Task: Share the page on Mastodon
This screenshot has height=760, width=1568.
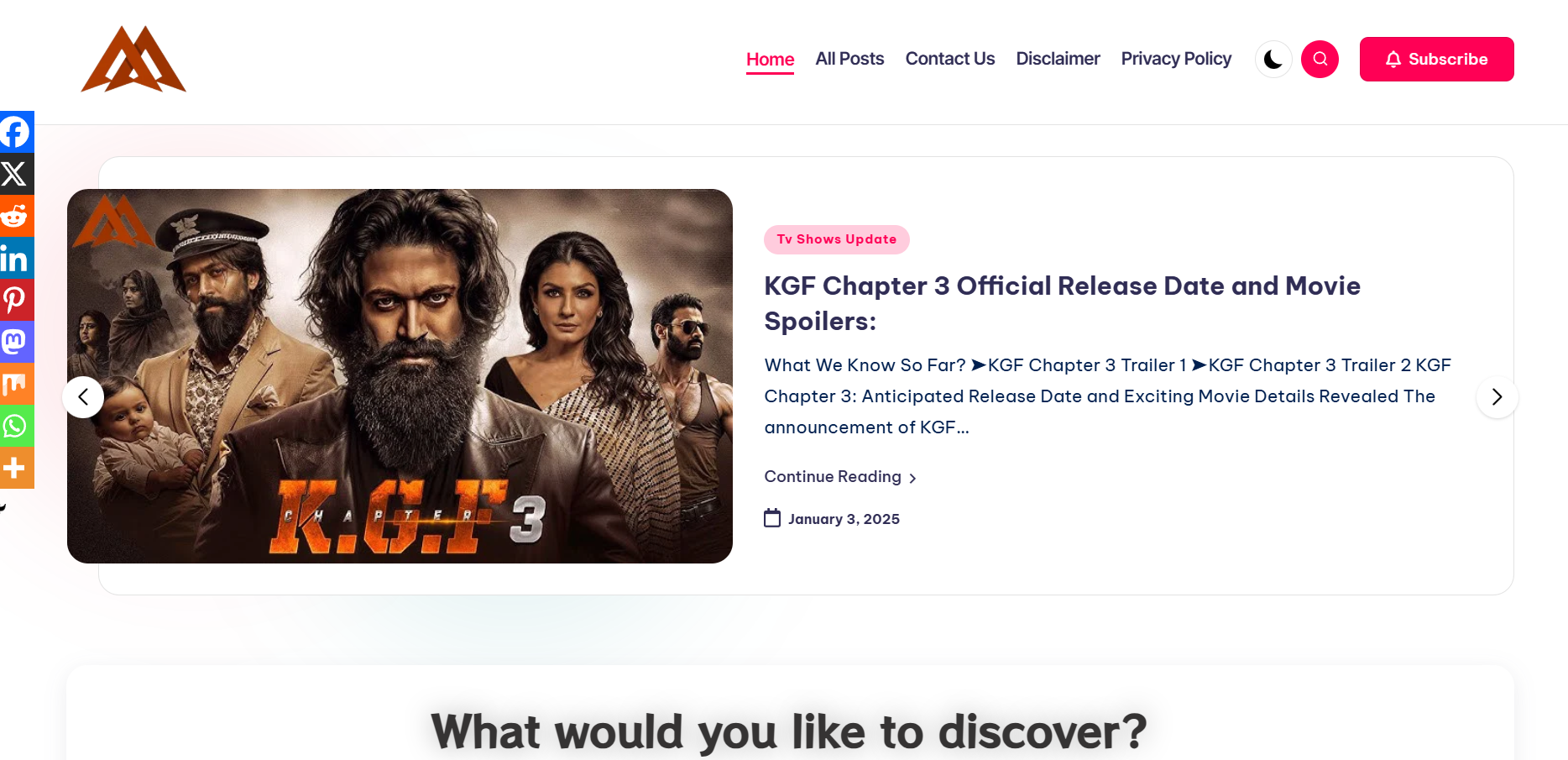Action: click(16, 342)
